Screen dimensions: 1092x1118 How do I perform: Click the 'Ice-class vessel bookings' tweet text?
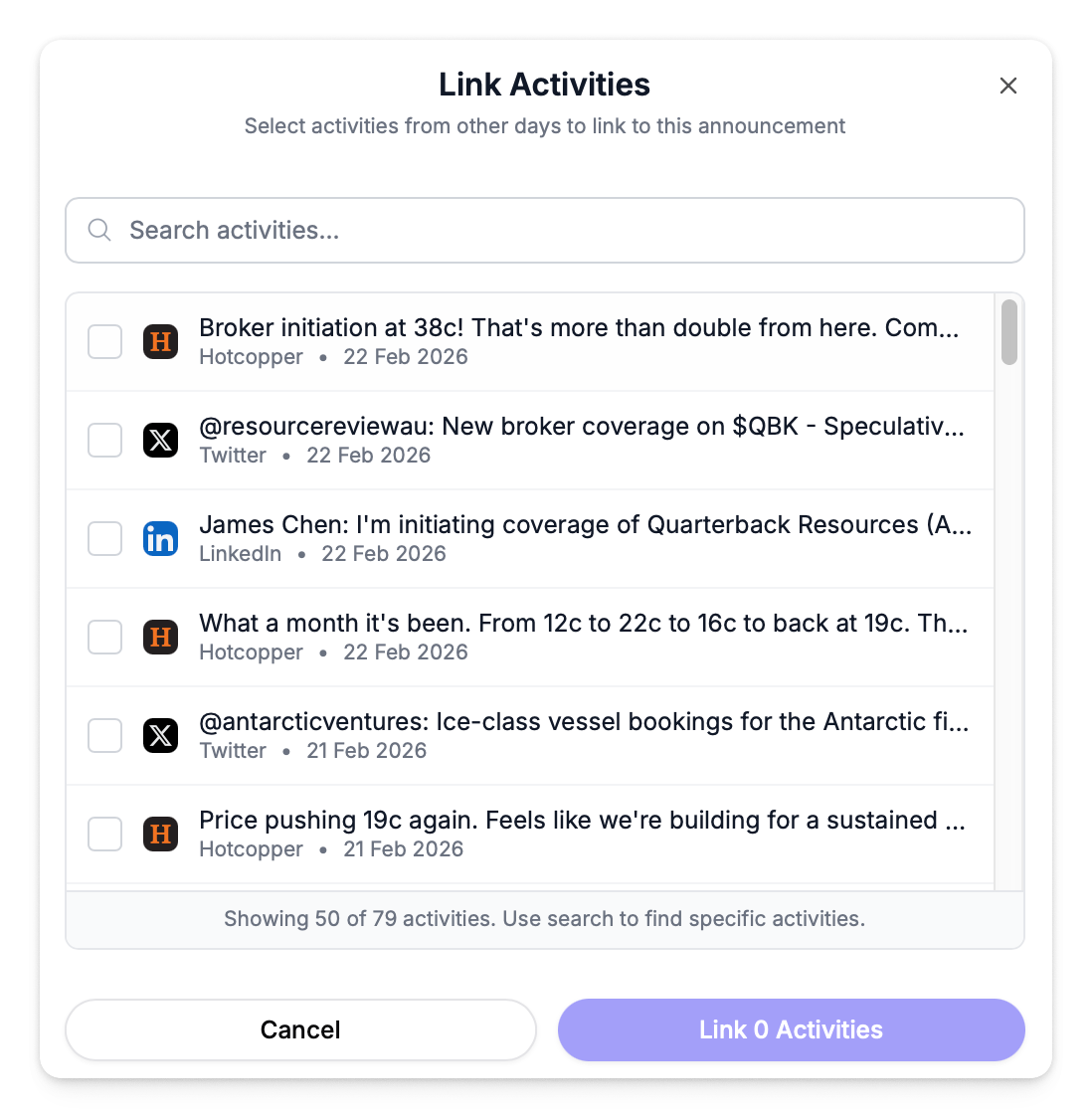click(584, 722)
